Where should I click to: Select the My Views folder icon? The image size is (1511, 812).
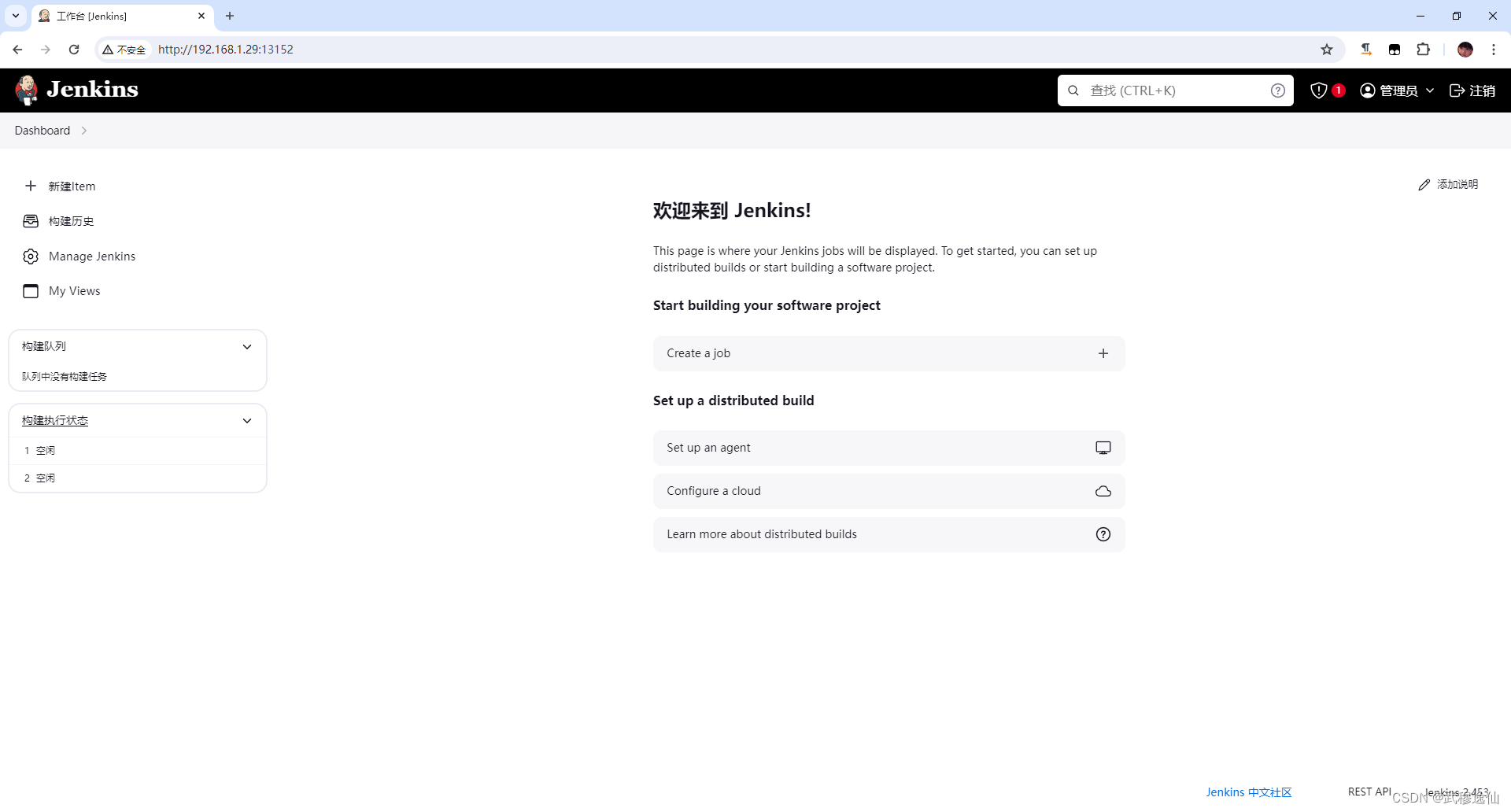[x=31, y=290]
